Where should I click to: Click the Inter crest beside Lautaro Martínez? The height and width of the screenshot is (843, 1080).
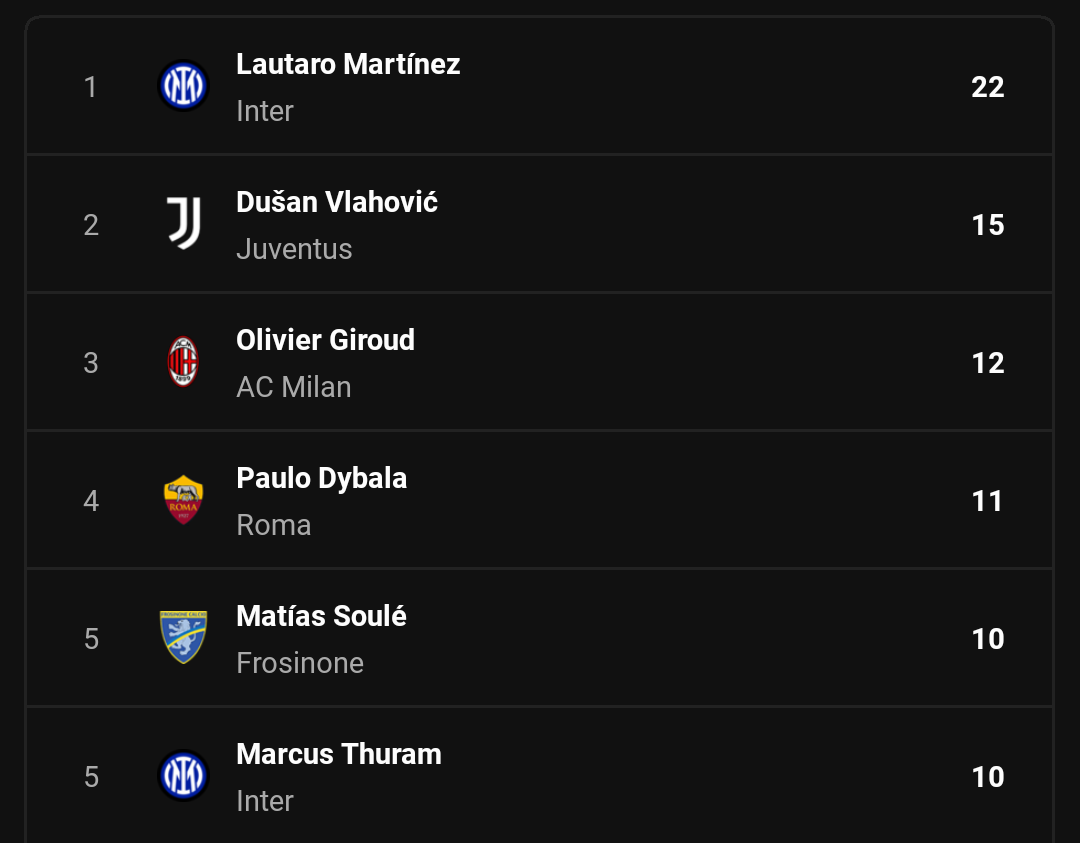click(x=183, y=86)
